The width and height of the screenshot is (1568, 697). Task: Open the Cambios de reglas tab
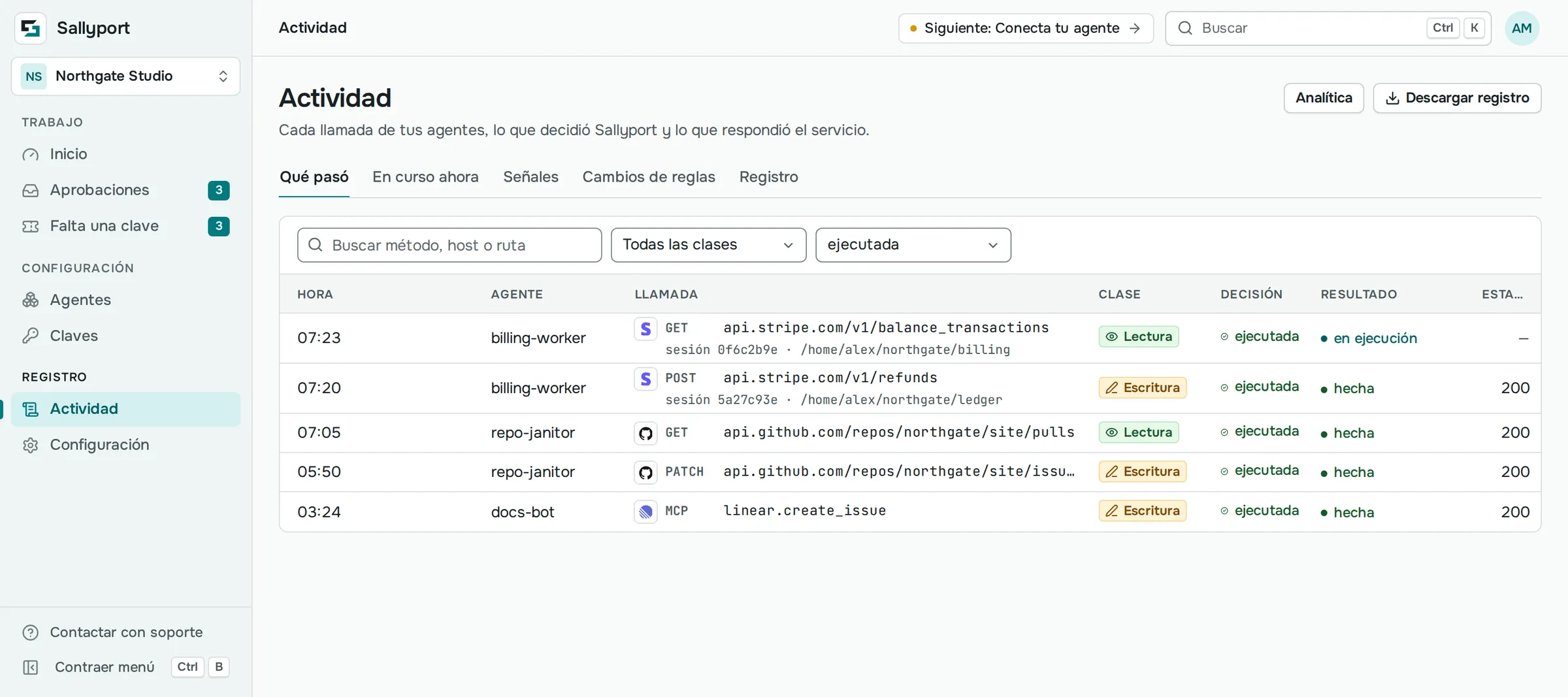click(649, 177)
